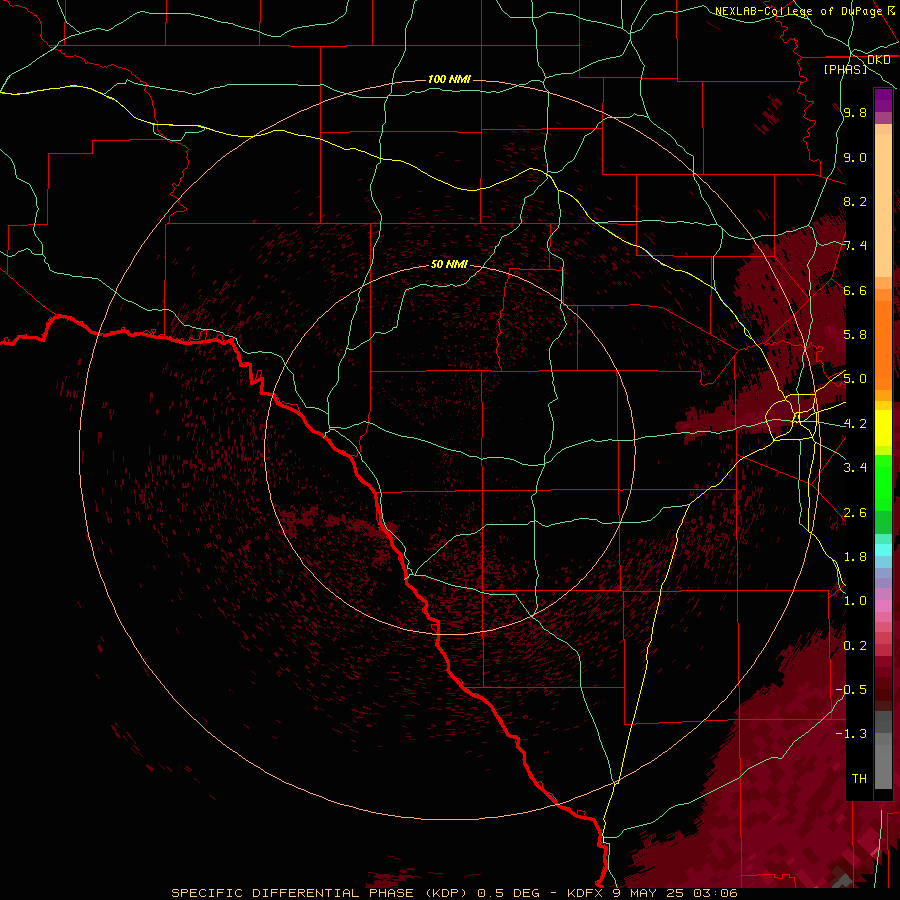Click the 8.2 legend value

[855, 202]
